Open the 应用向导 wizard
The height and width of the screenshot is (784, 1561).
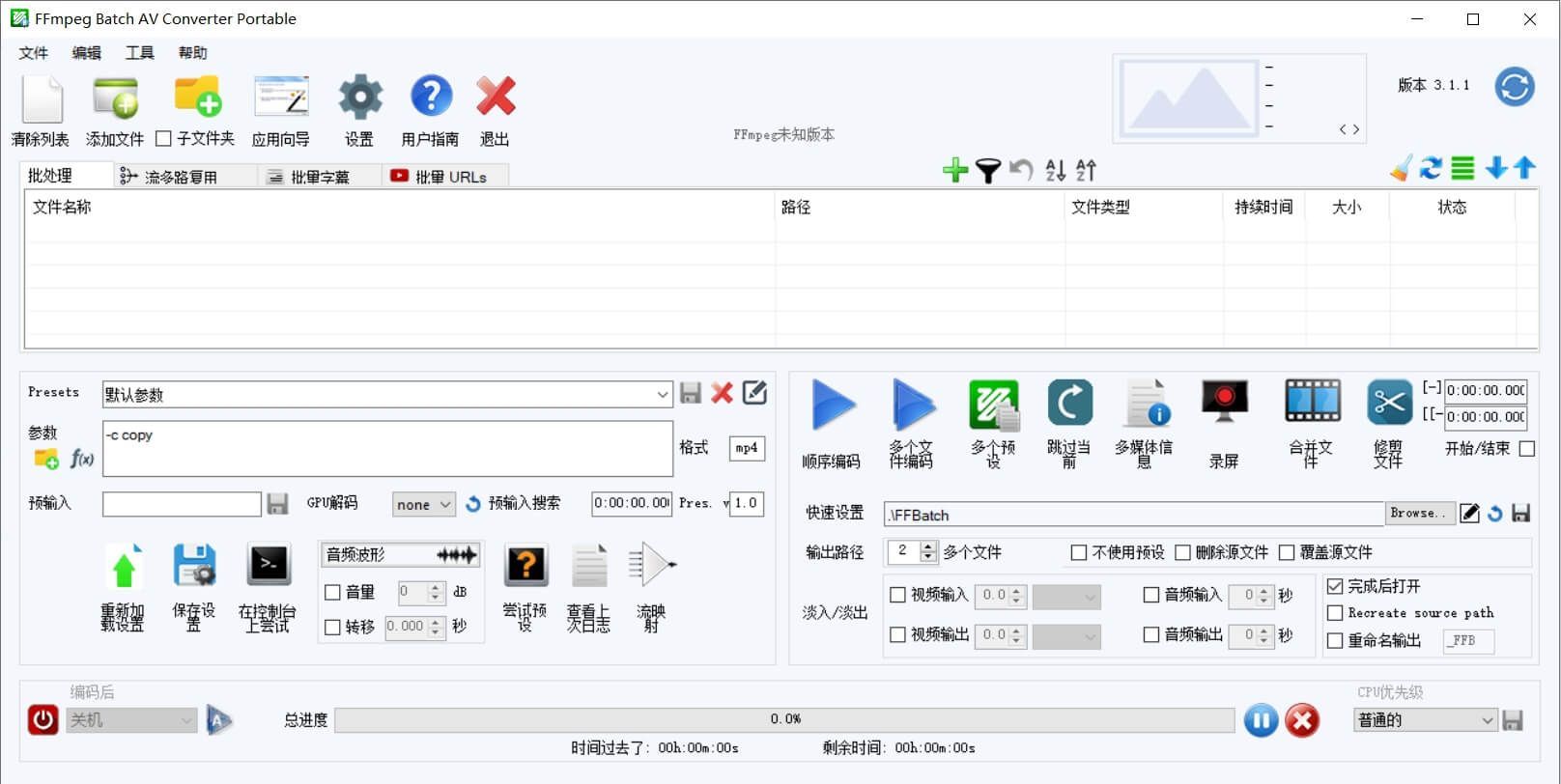[x=281, y=98]
